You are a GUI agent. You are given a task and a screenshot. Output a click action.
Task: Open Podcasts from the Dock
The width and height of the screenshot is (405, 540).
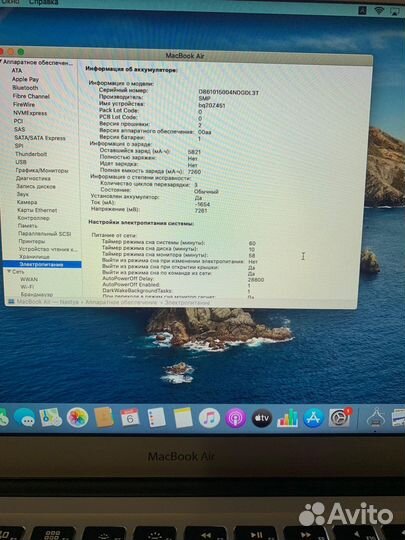pyautogui.click(x=236, y=418)
